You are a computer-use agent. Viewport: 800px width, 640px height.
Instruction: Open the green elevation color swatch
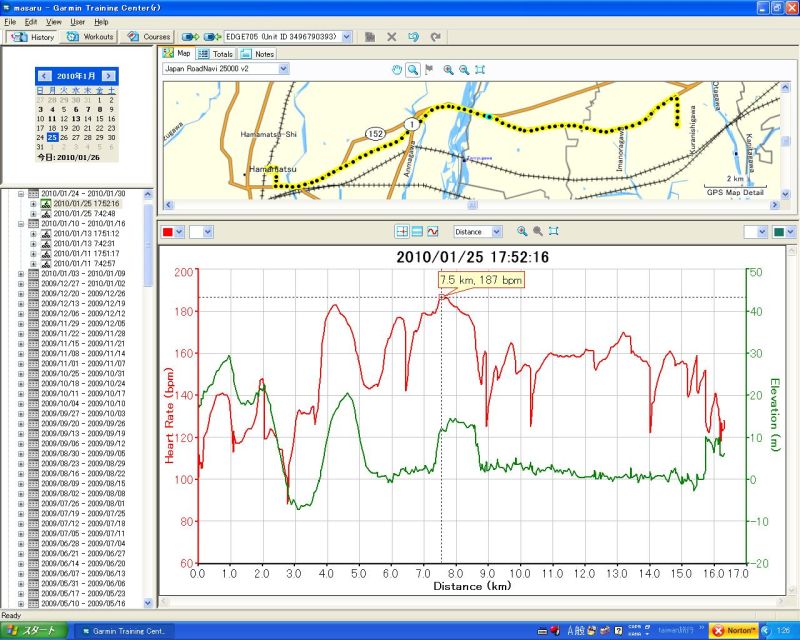(x=785, y=232)
